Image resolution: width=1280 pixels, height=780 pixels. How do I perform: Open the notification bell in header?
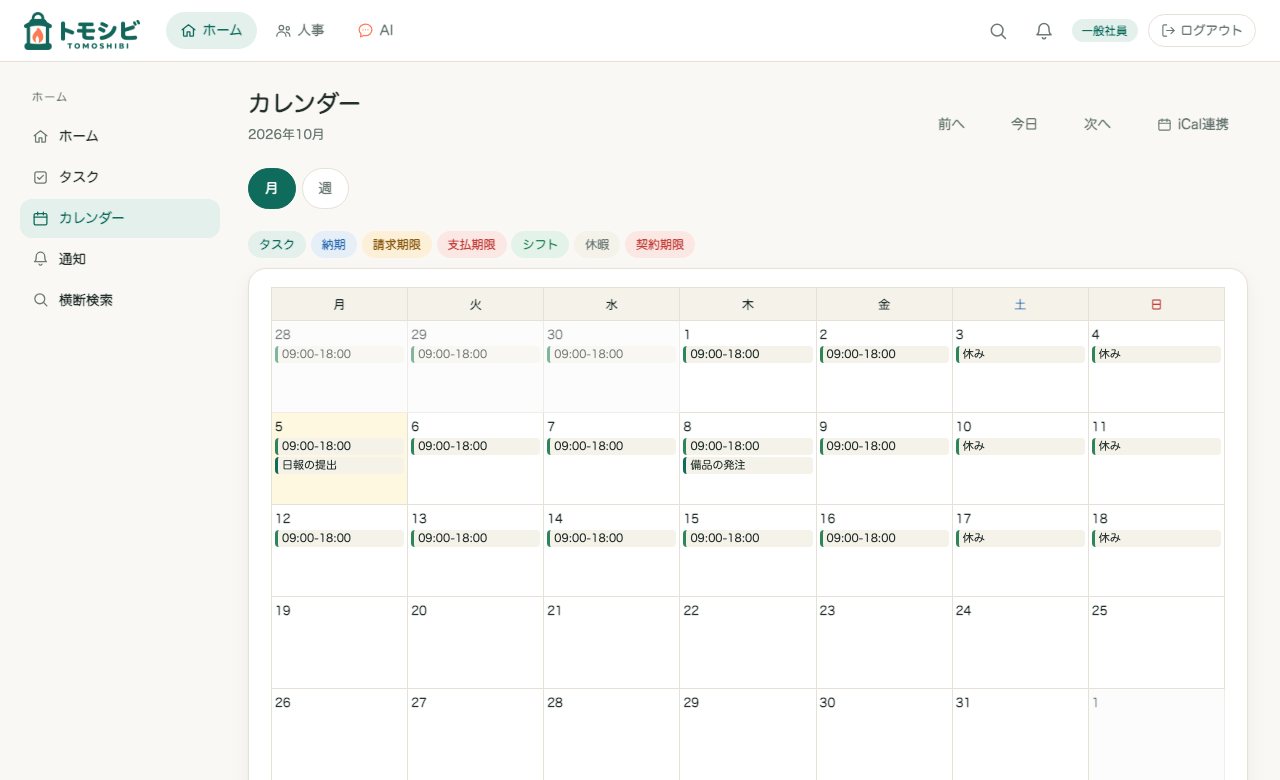click(x=1044, y=31)
